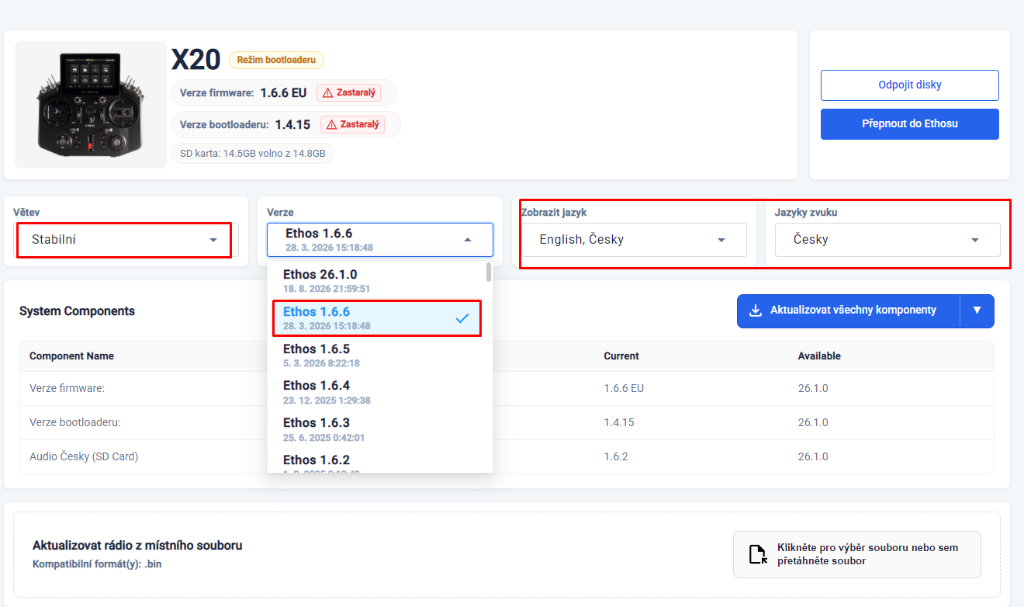This screenshot has height=607, width=1024.
Task: Collapse the Verze dropdown showing Ethos 1.6.6
Action: tap(379, 240)
